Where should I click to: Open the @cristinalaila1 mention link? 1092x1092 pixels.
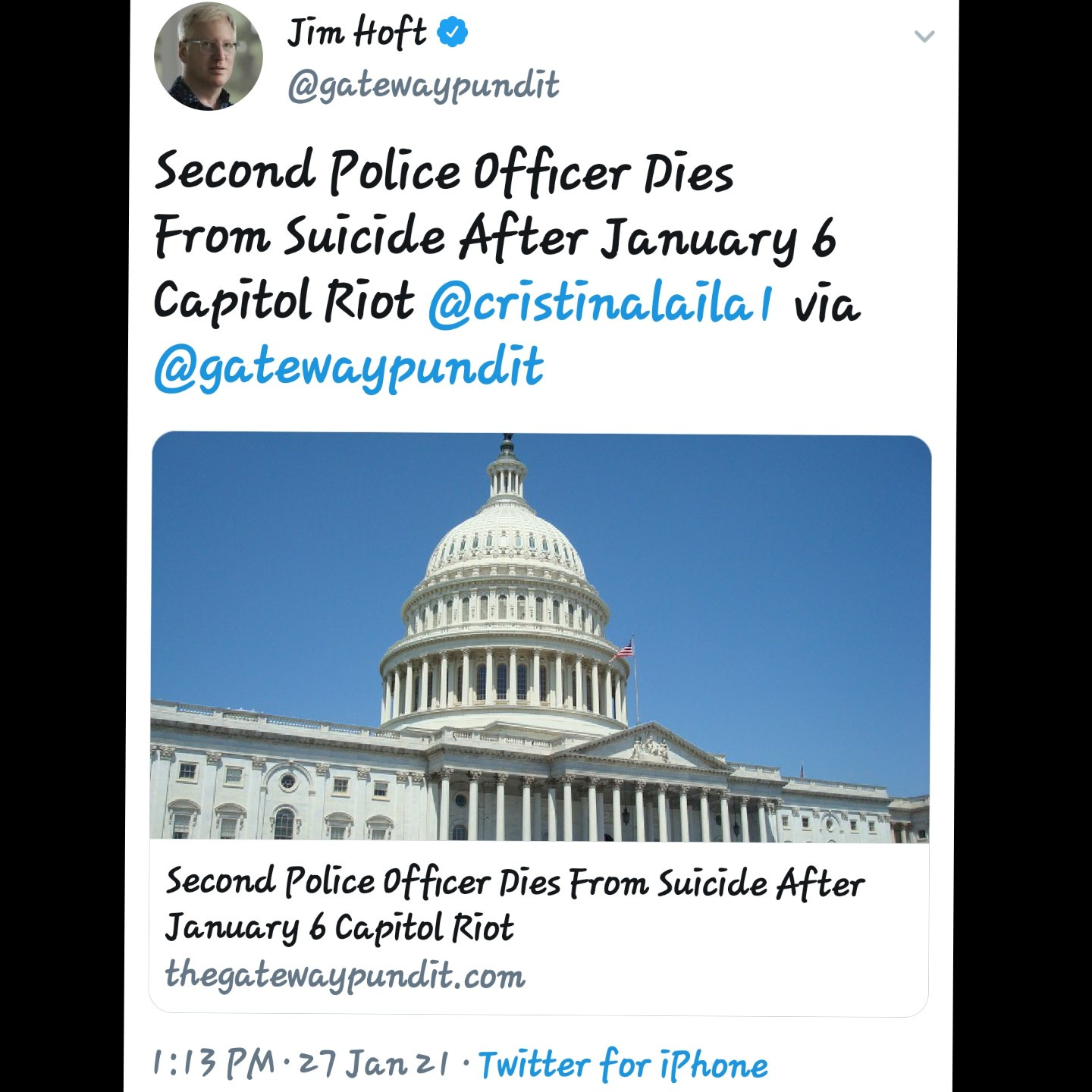pos(601,302)
